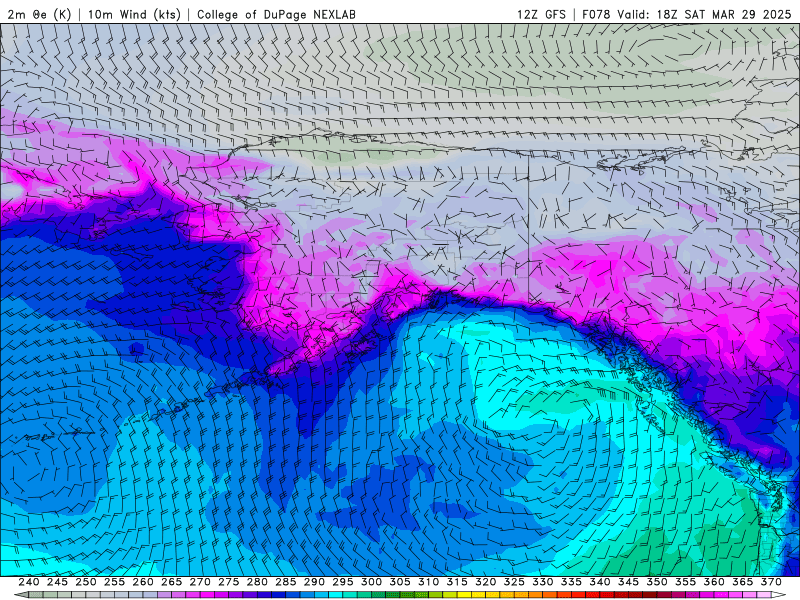The height and width of the screenshot is (600, 800).
Task: Click the 315 color scale label
Action: point(457,582)
